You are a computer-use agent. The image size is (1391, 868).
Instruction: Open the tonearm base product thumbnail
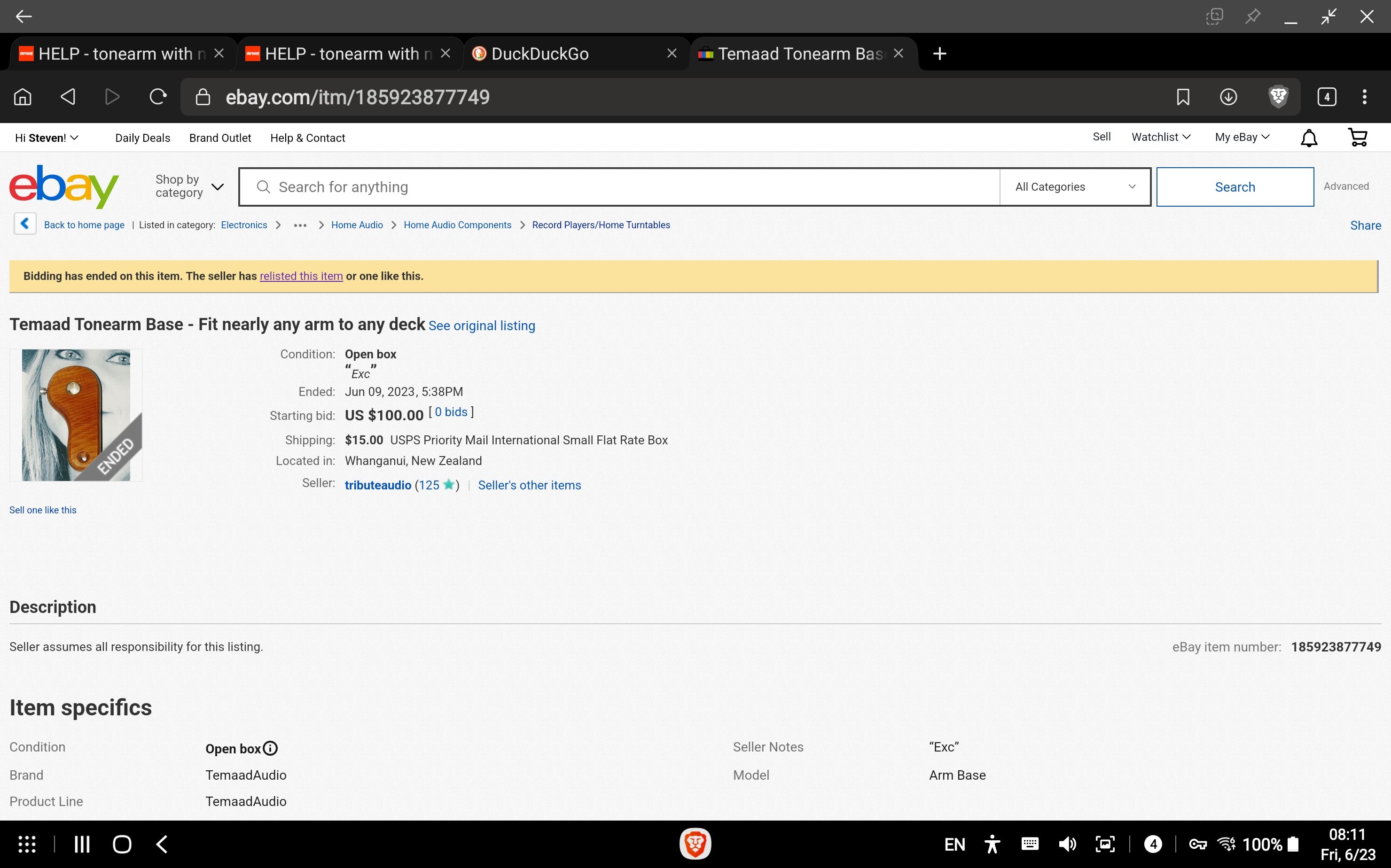coord(76,415)
